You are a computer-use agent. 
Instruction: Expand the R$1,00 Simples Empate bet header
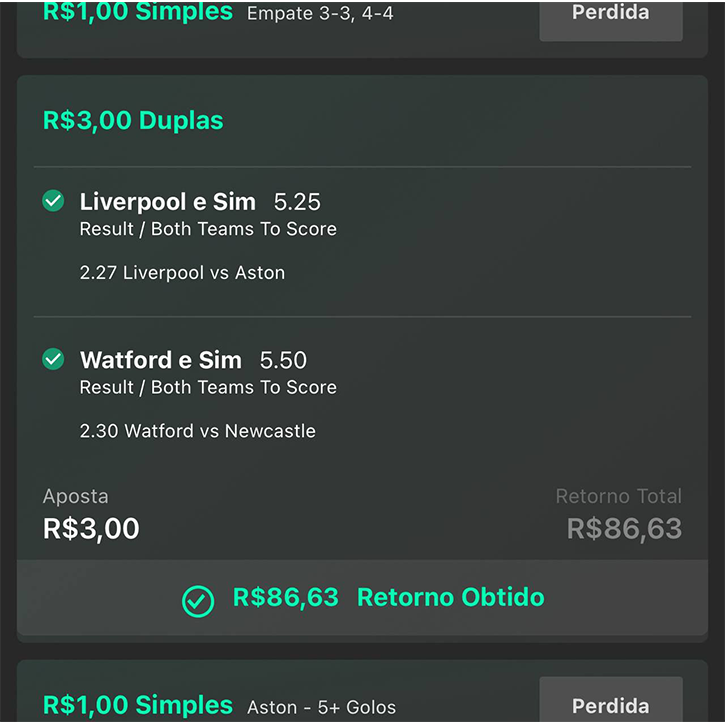pyautogui.click(x=138, y=13)
